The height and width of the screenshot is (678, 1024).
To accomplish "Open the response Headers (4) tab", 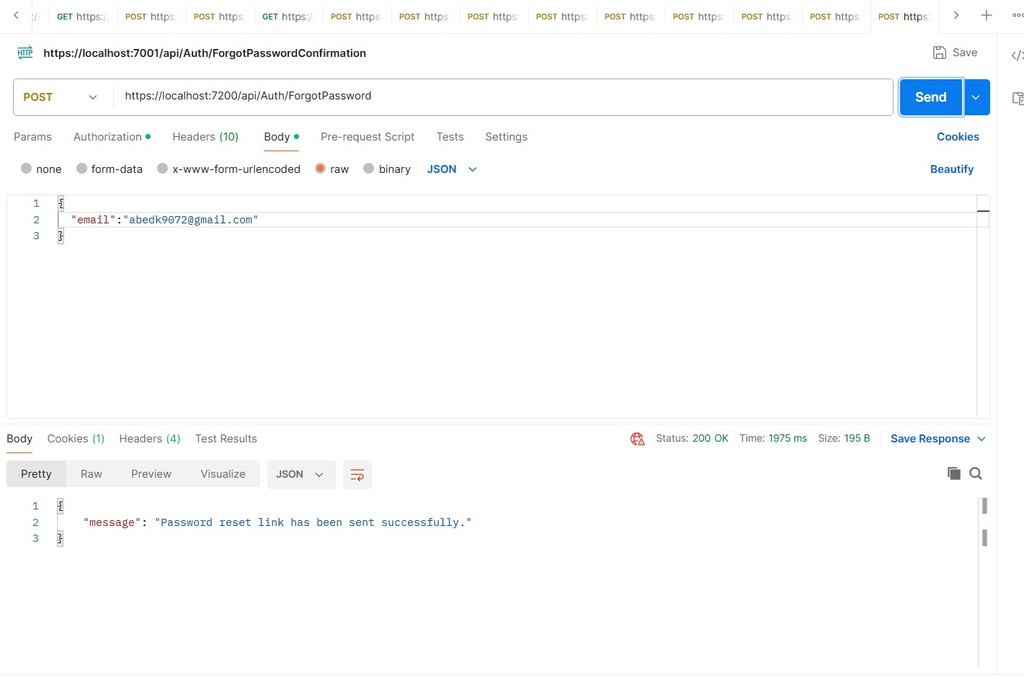I will click(x=150, y=439).
